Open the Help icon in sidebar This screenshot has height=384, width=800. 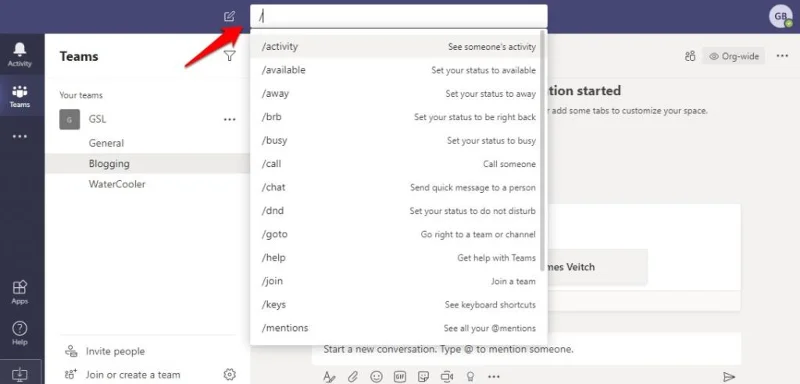pyautogui.click(x=19, y=333)
